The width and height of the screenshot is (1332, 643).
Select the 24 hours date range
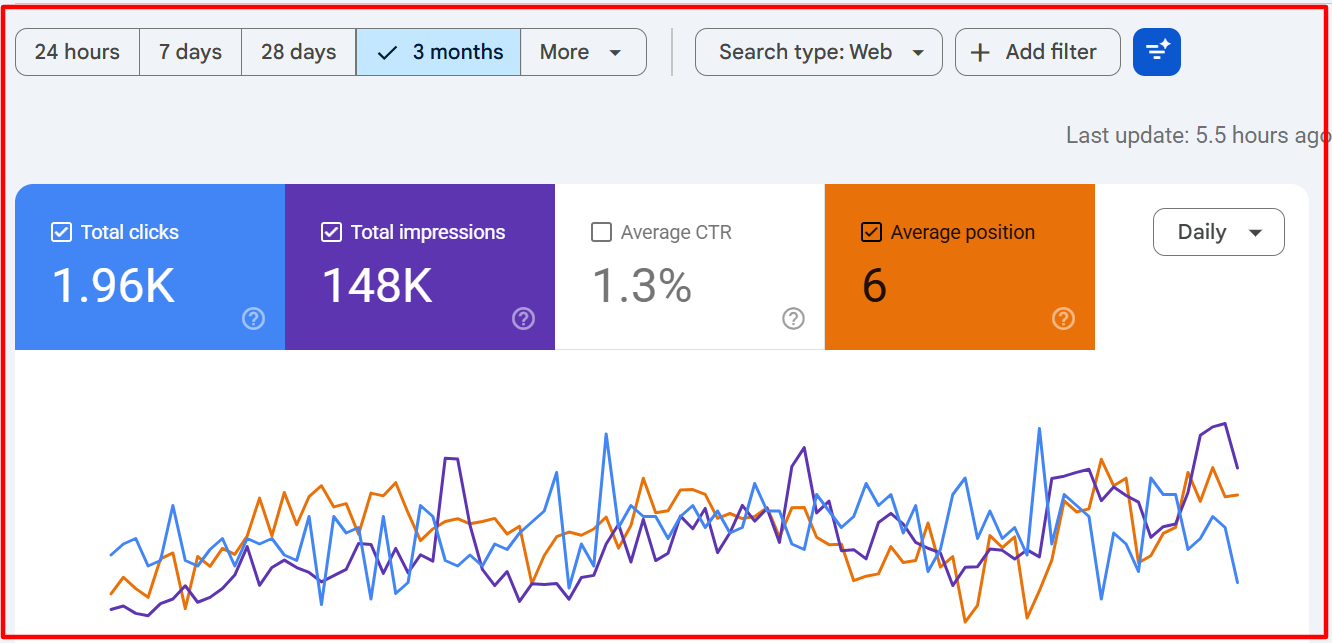[77, 52]
